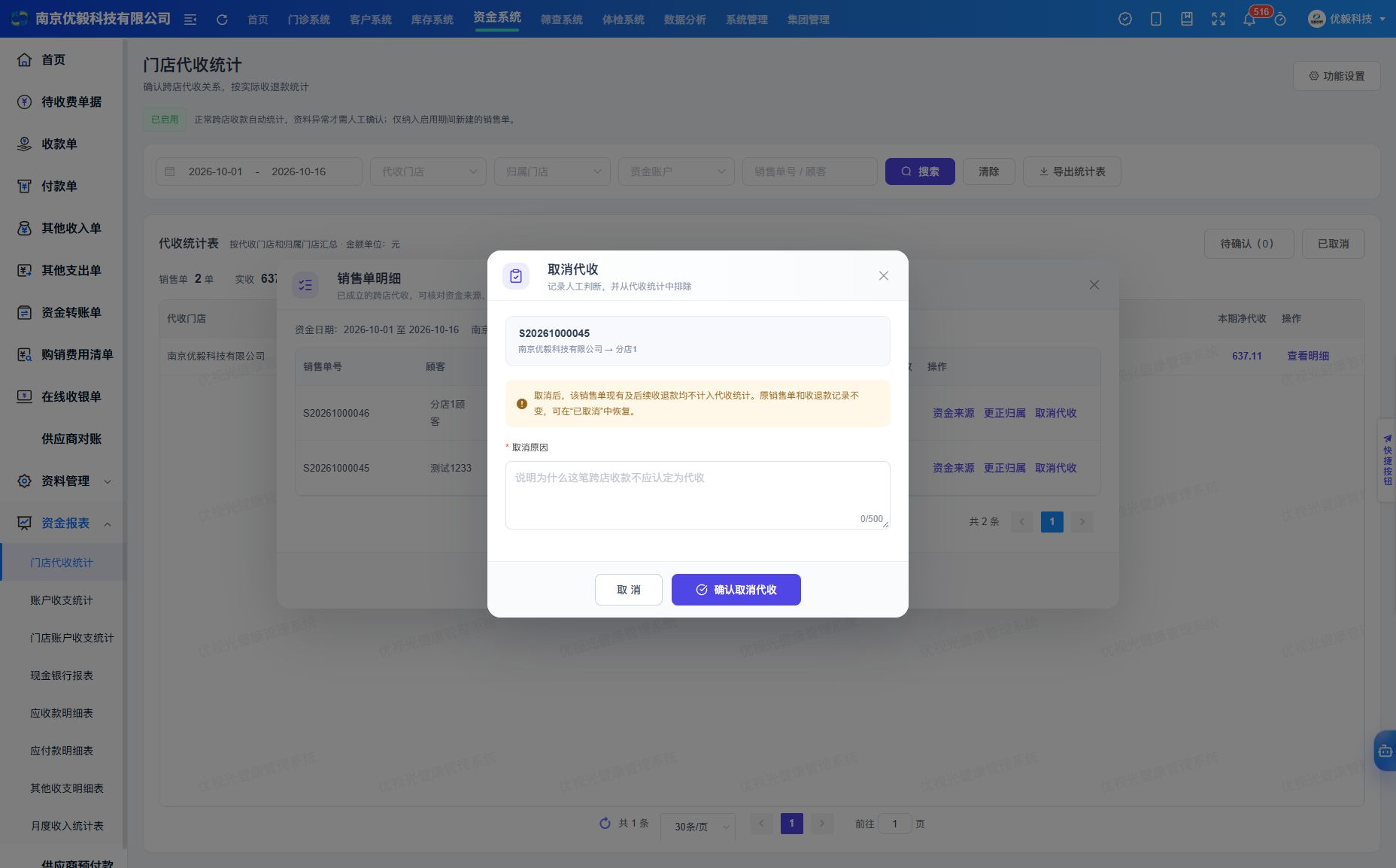Viewport: 1396px width, 868px height.
Task: Open 功能设置 button
Action: click(x=1337, y=76)
